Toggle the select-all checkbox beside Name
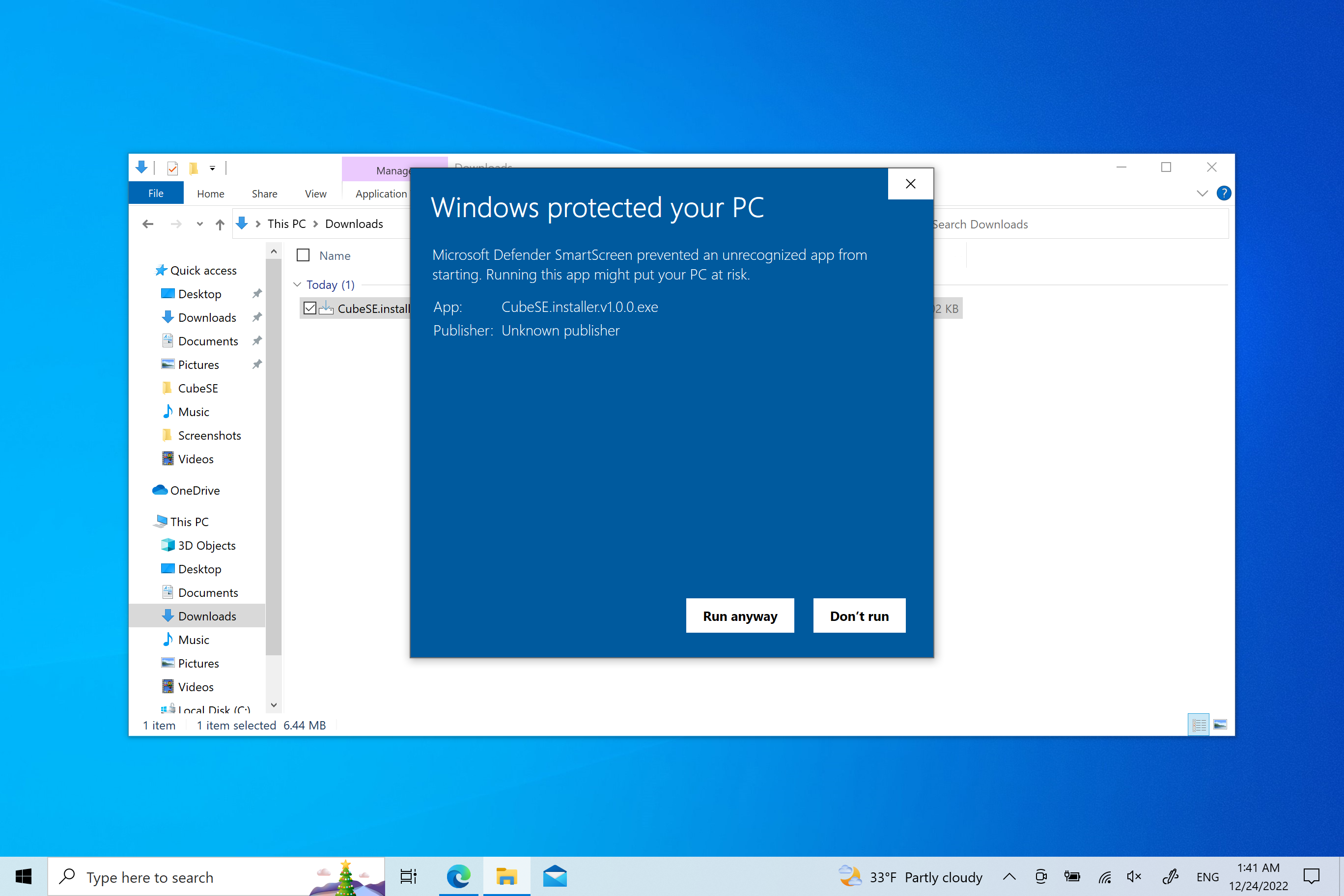 coord(304,255)
